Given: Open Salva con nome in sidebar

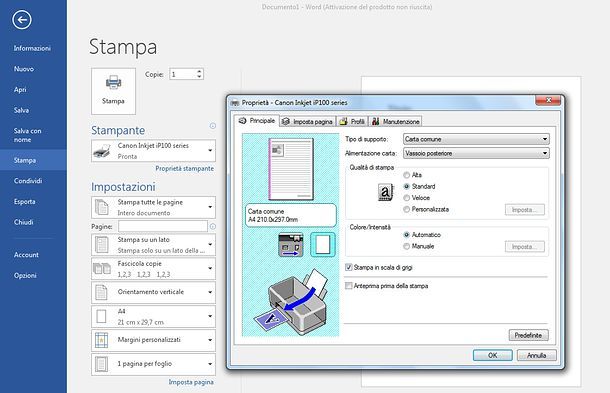Looking at the screenshot, I should point(27,135).
